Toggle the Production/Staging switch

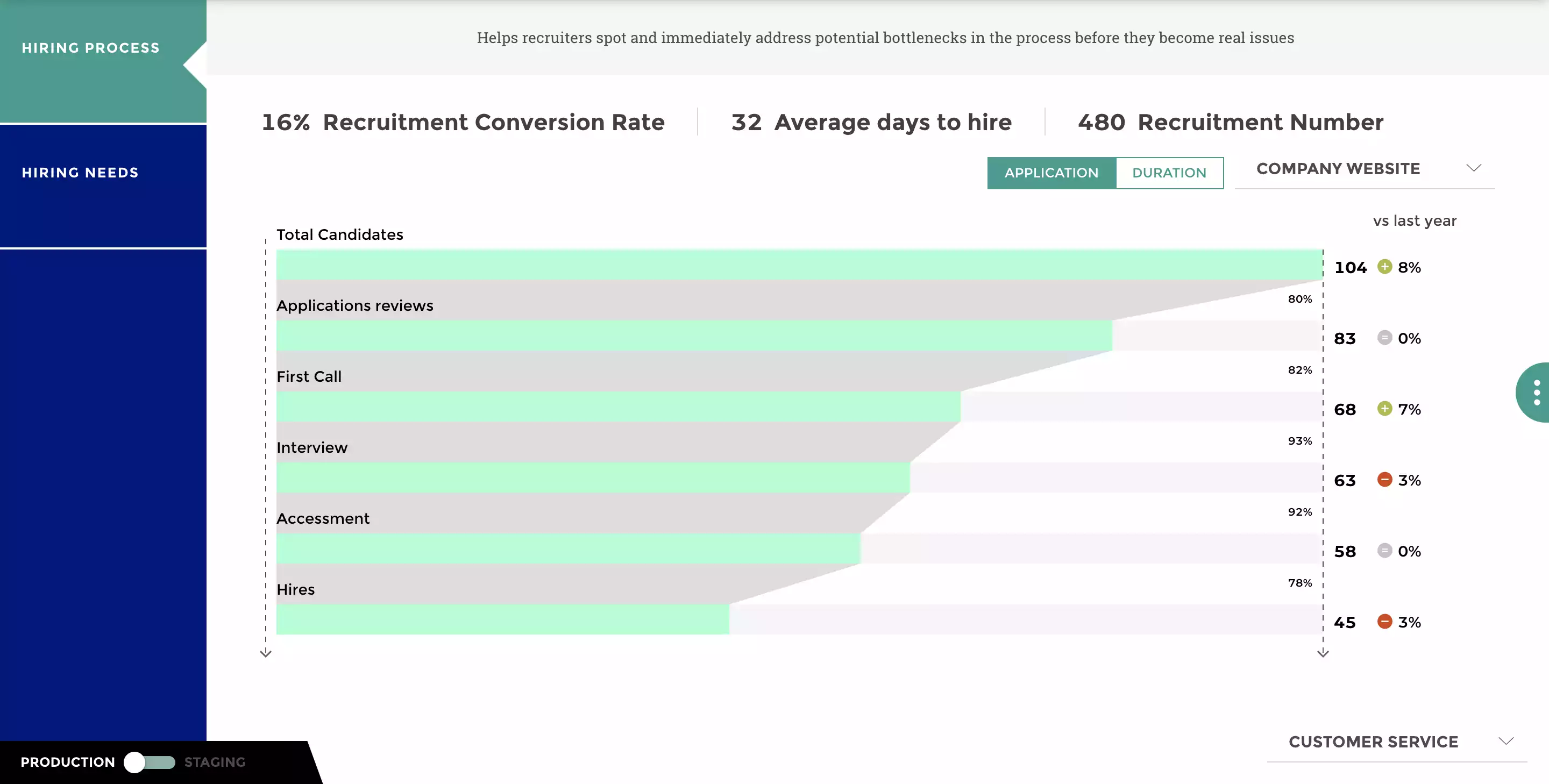pos(150,762)
